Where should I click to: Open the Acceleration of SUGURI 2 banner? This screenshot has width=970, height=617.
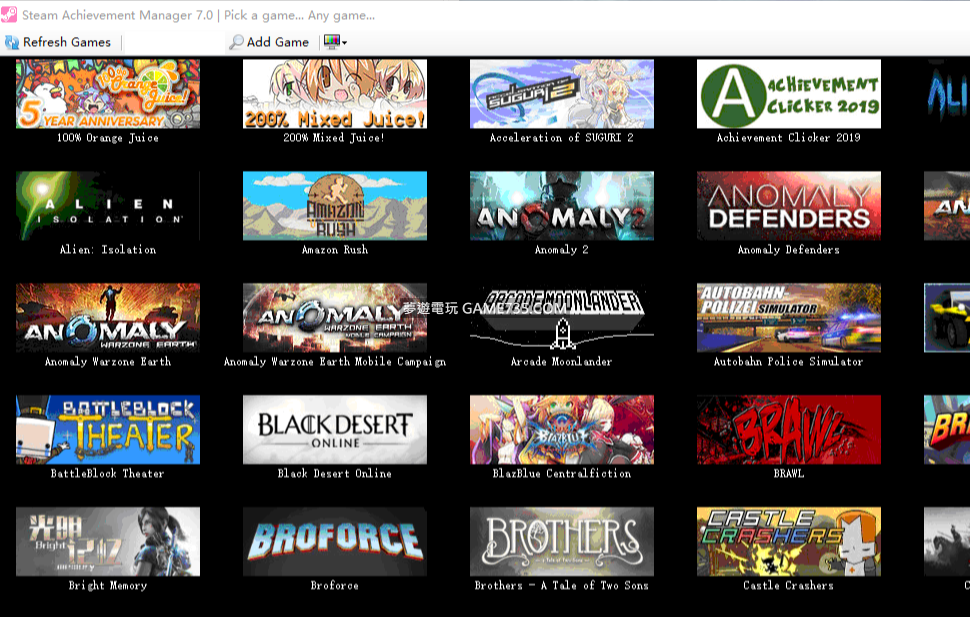pos(562,93)
